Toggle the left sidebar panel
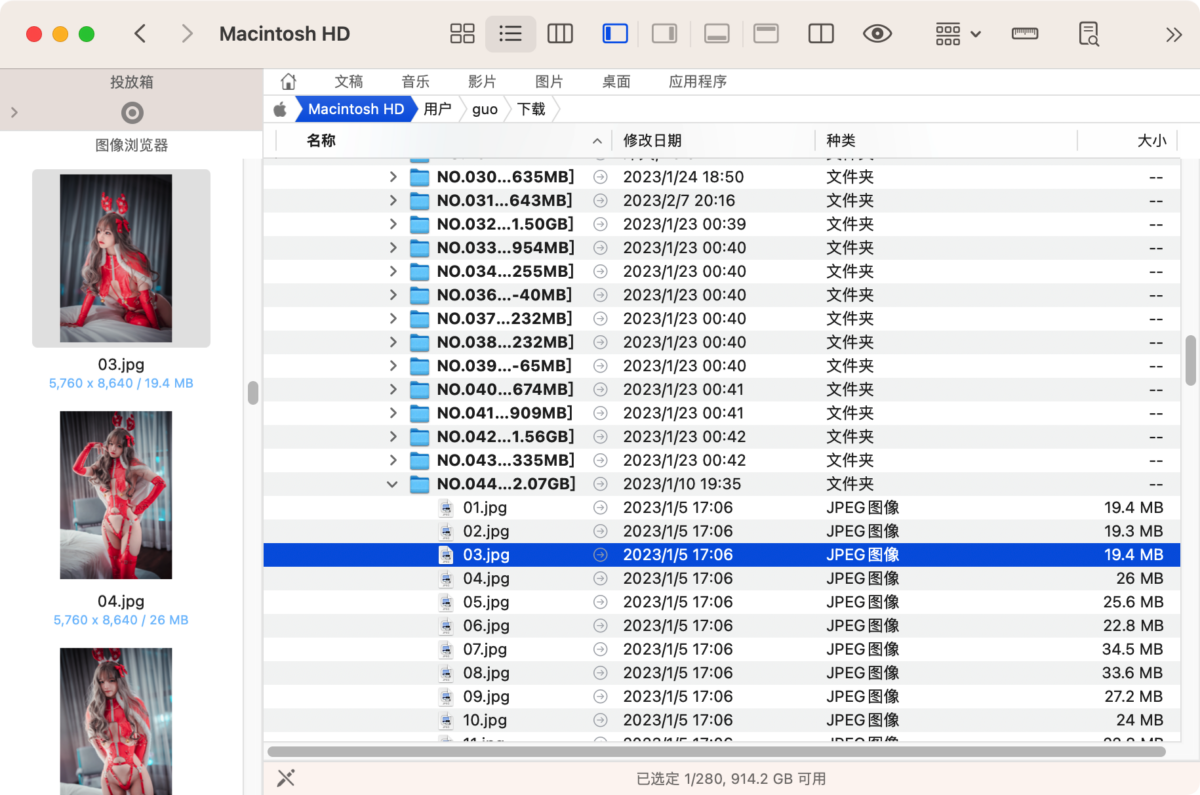 click(615, 34)
